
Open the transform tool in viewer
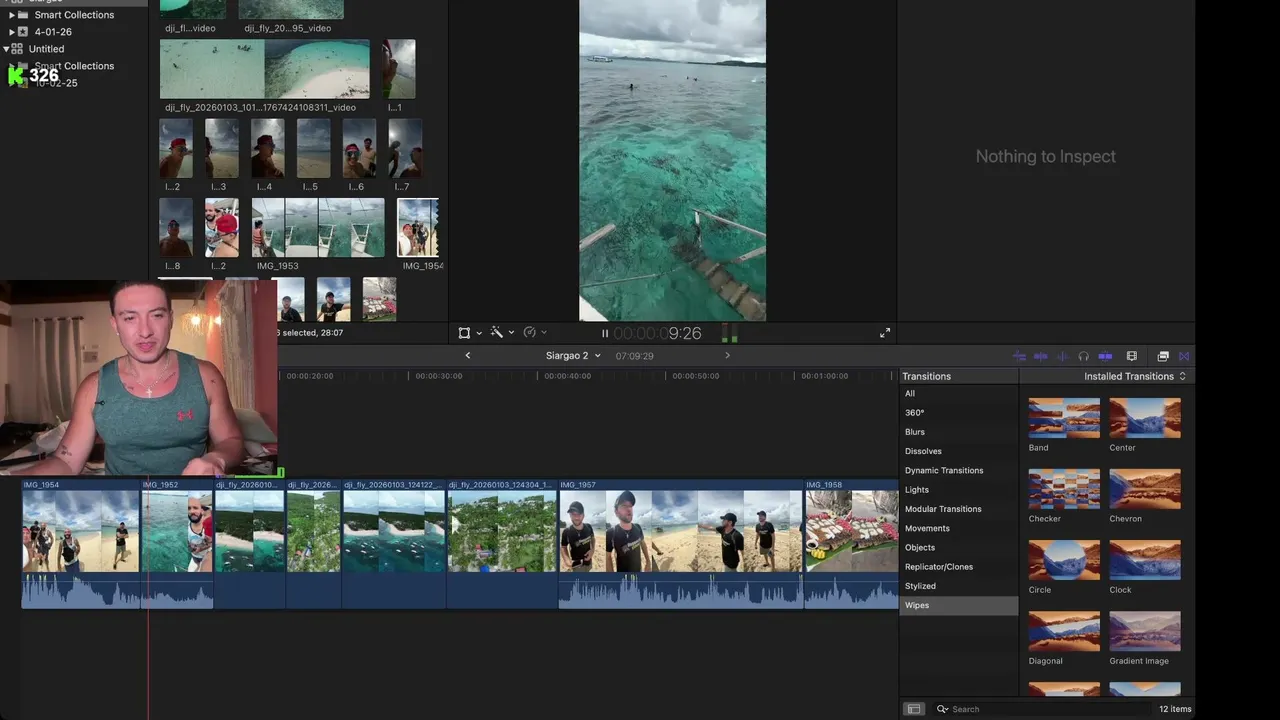click(x=464, y=333)
